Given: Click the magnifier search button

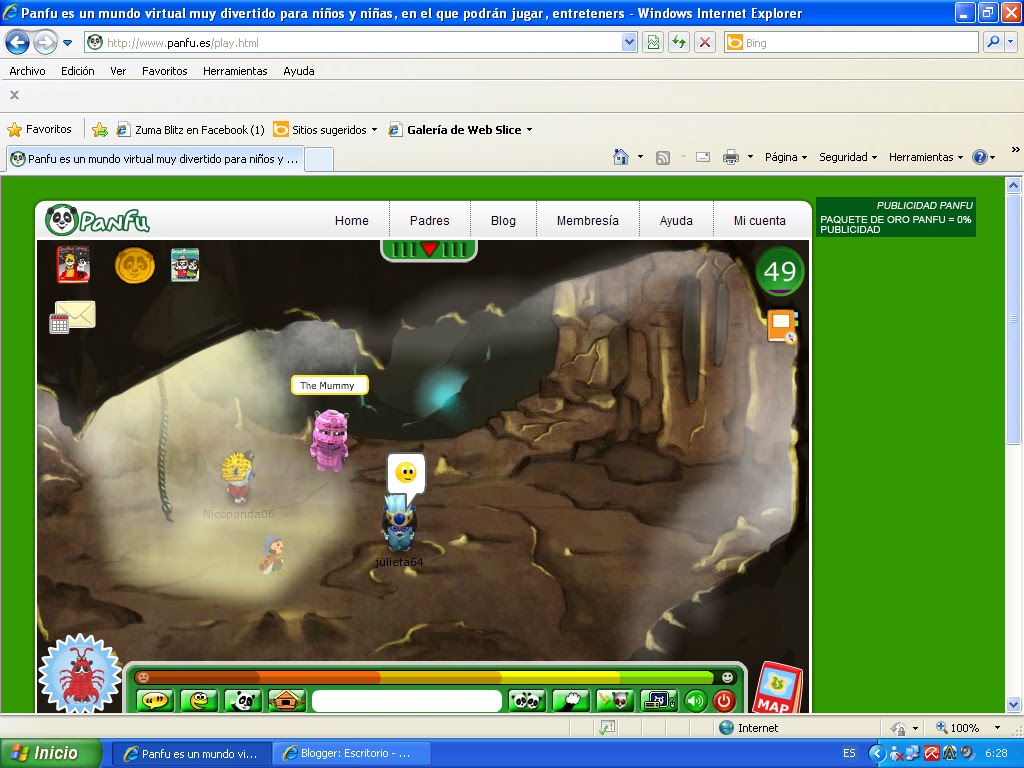Looking at the screenshot, I should click(x=993, y=42).
